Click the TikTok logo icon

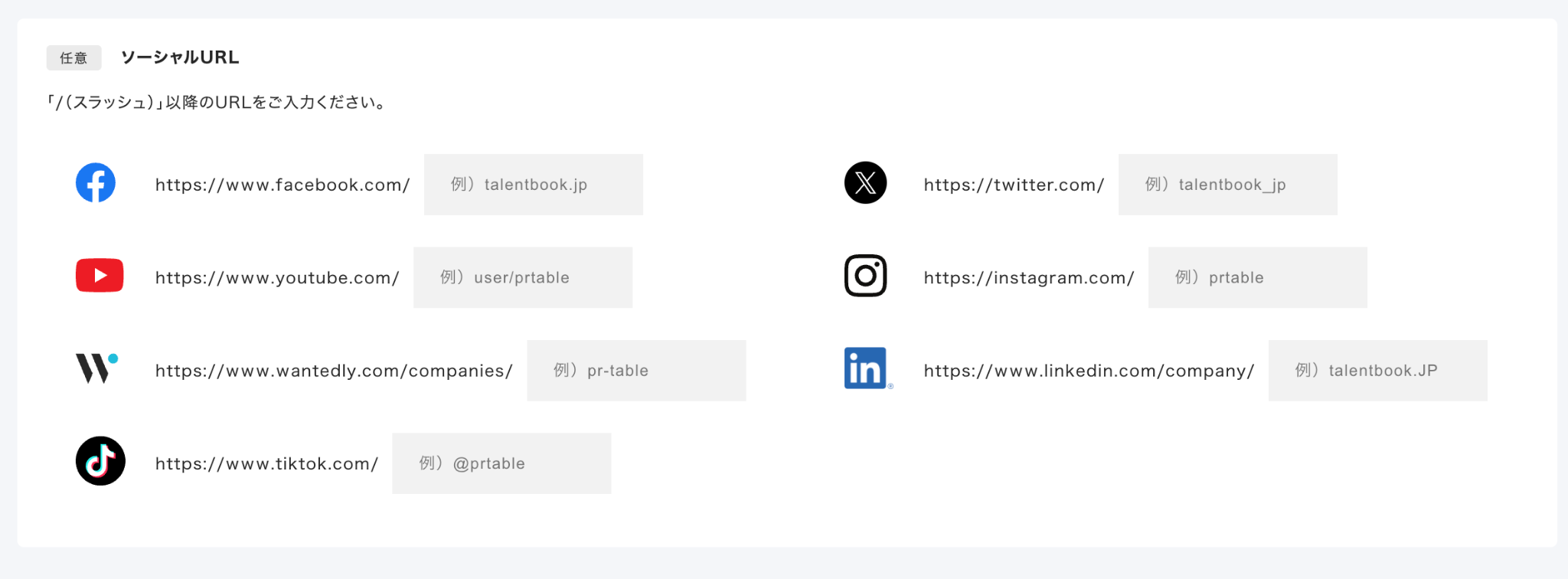pyautogui.click(x=100, y=461)
